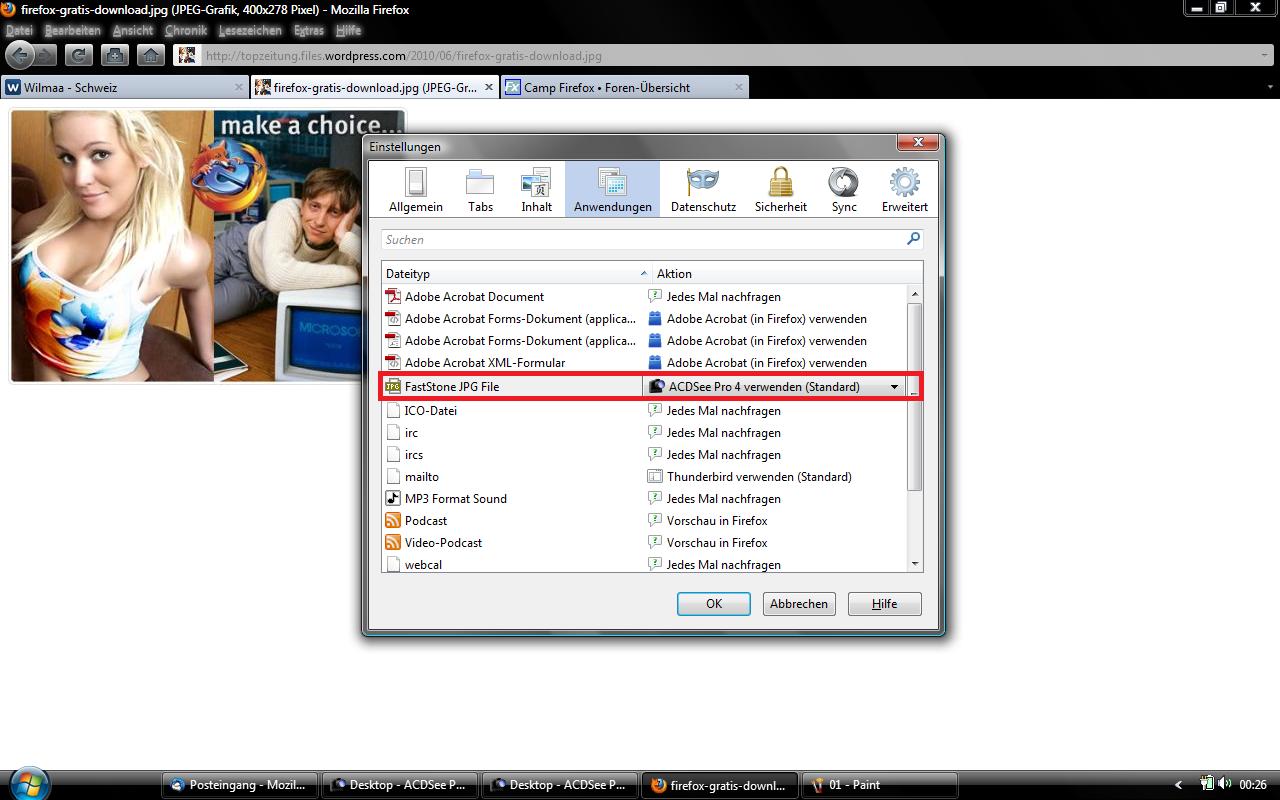Switch to the Tabs settings pane

[x=481, y=189]
